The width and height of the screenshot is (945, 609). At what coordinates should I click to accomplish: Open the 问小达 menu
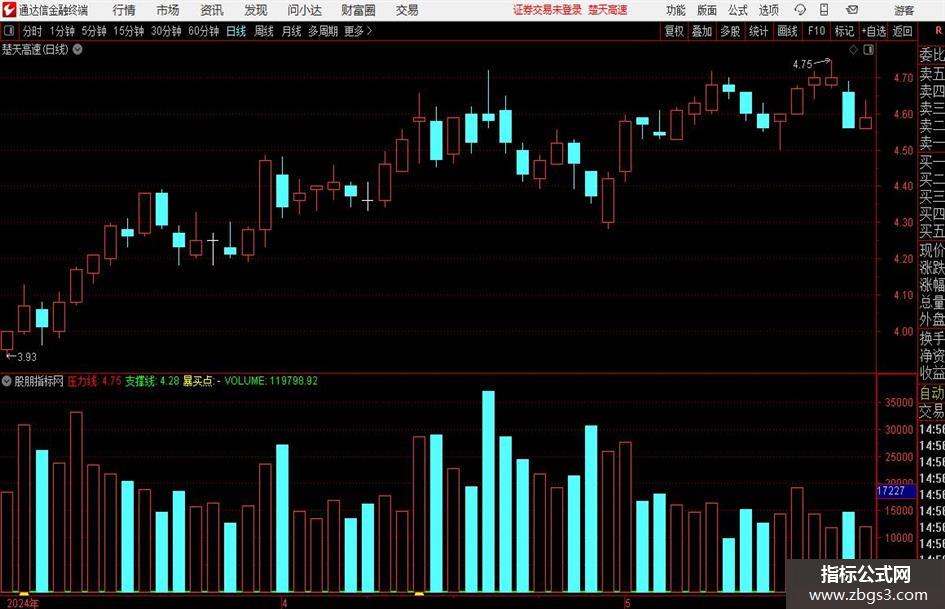tap(304, 10)
